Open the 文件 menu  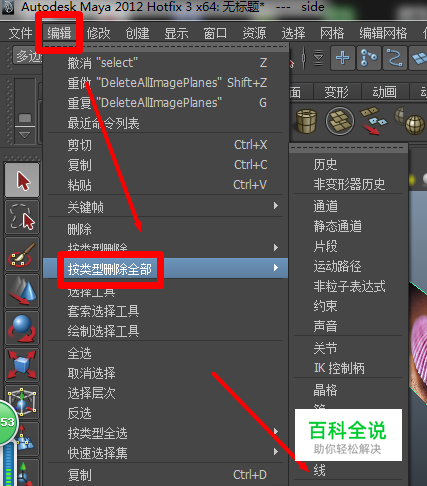pos(21,33)
